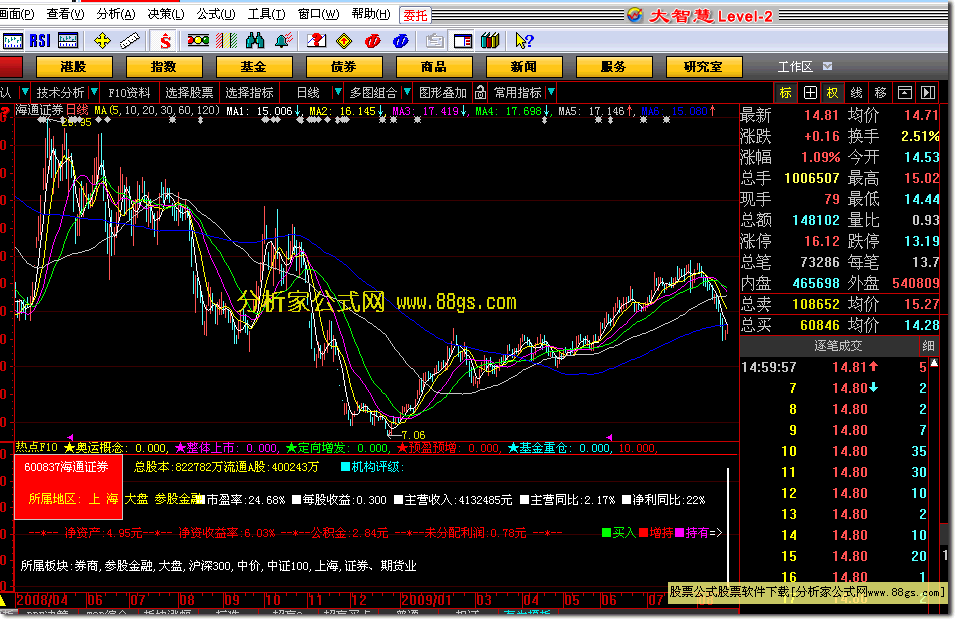Open the alarm bell alert icon
Screen dimensions: 958x621
[x=283, y=41]
